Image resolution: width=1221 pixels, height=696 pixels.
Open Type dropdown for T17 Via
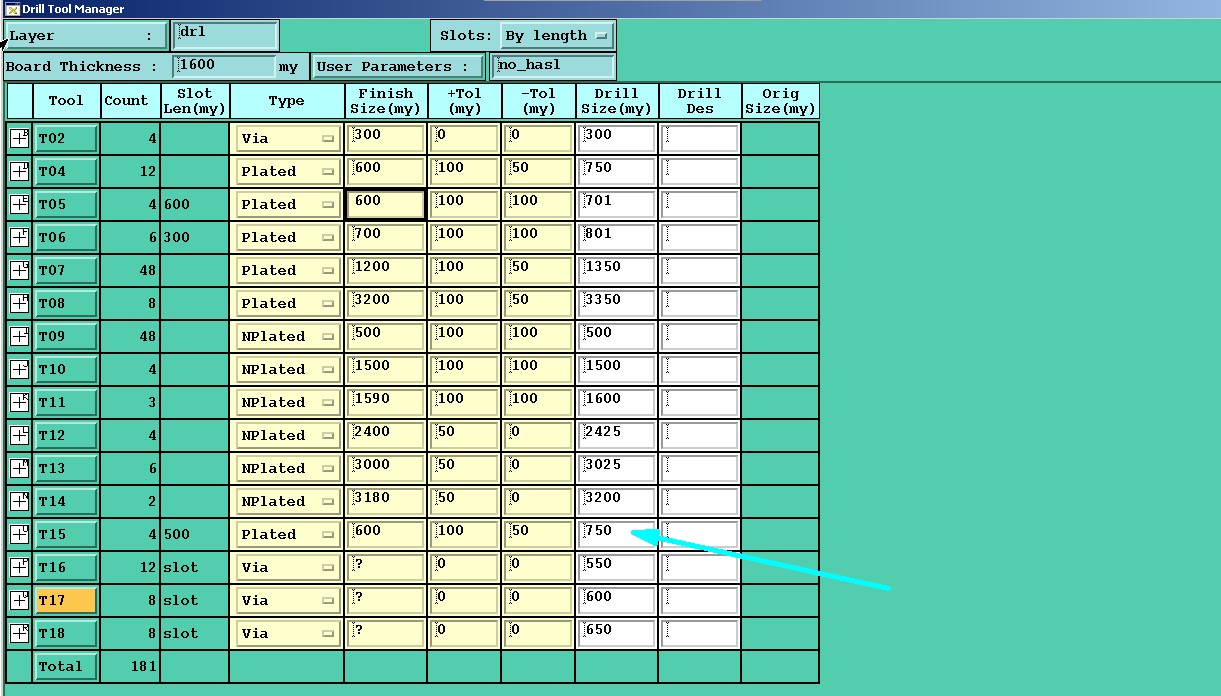[x=288, y=600]
